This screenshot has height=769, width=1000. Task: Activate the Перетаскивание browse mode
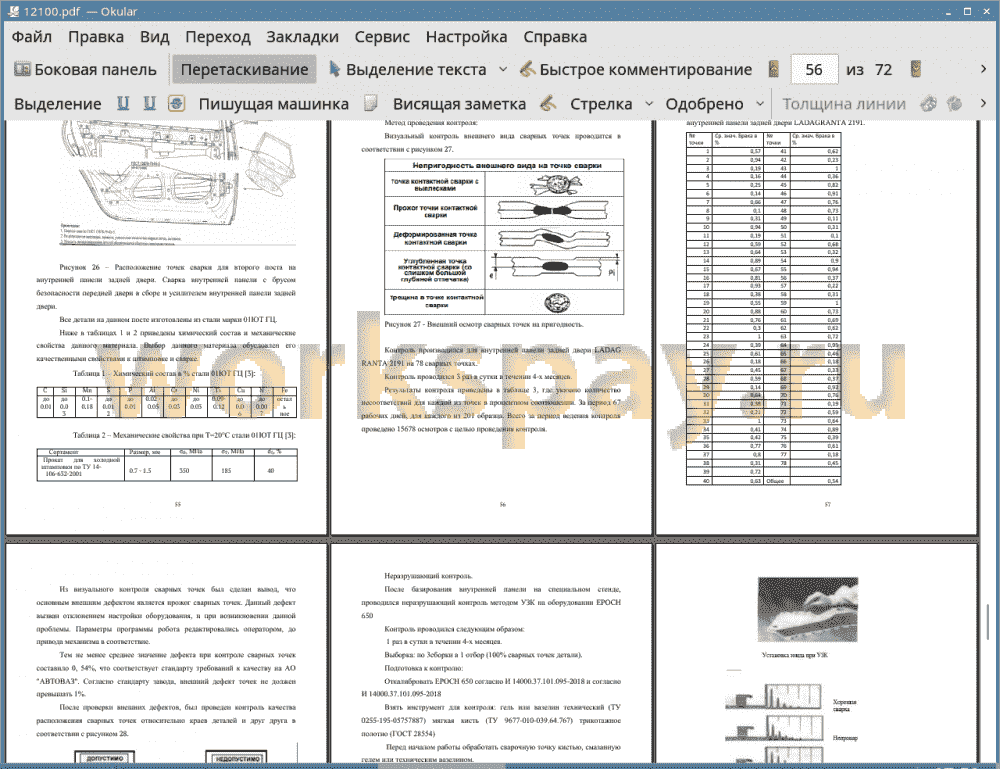click(x=244, y=70)
